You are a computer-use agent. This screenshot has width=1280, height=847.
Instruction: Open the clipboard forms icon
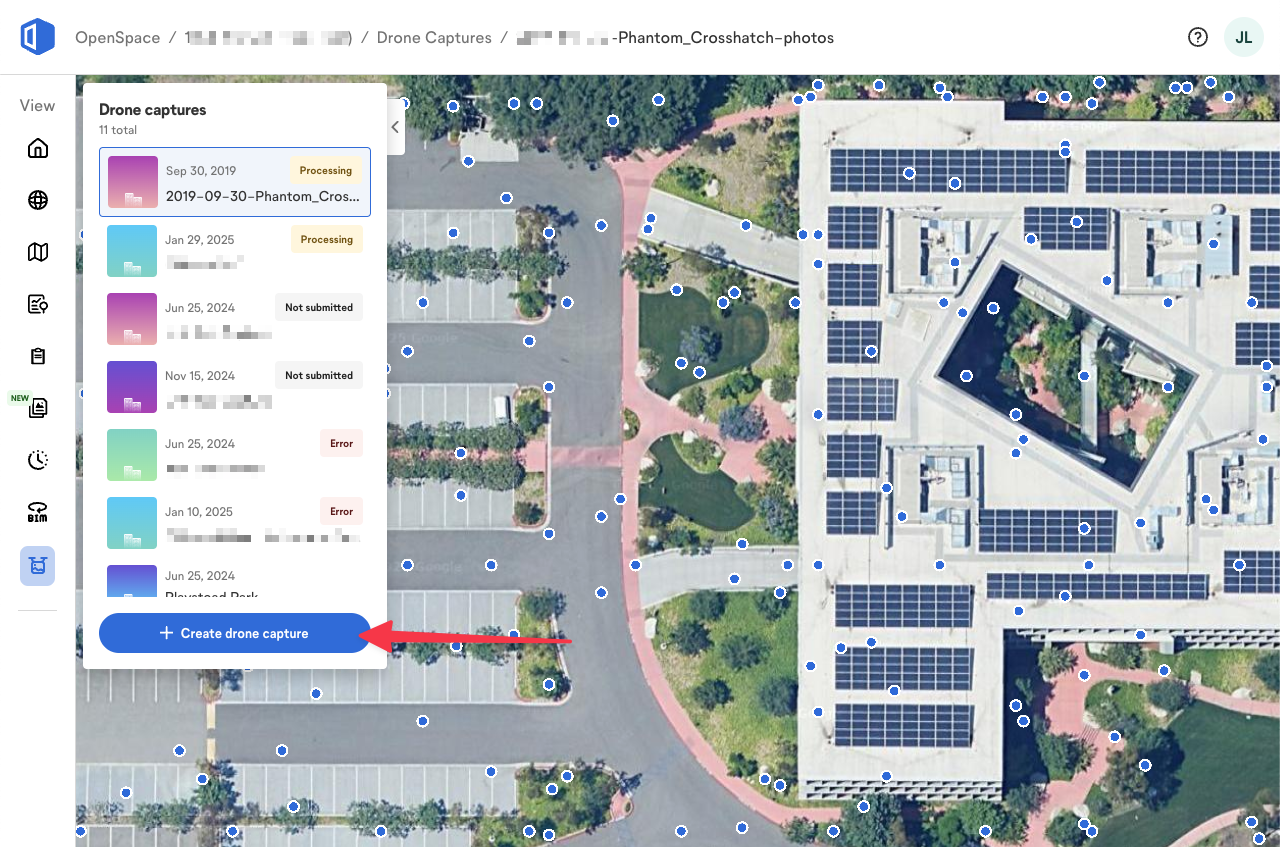[37, 356]
